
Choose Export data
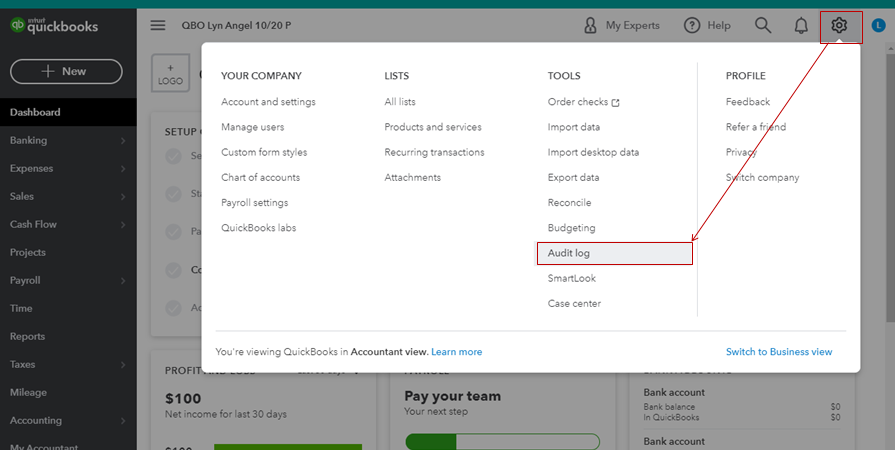(573, 177)
